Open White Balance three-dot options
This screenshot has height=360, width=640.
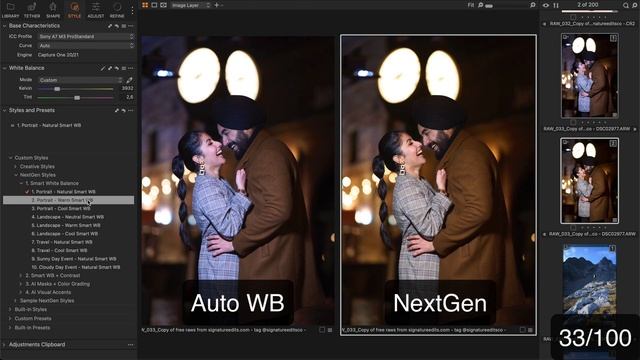click(131, 69)
